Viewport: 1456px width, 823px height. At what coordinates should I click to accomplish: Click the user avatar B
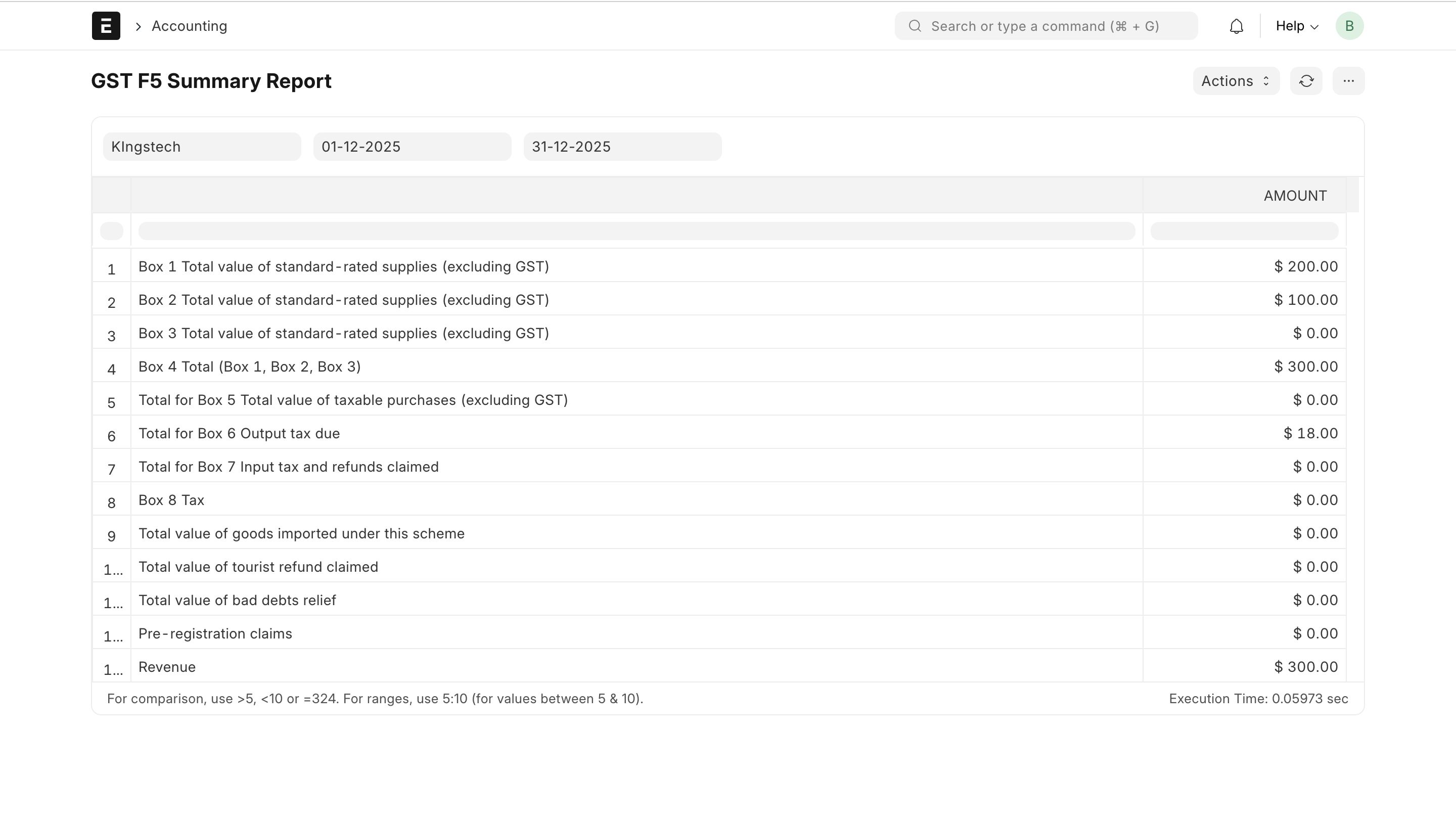coord(1349,26)
